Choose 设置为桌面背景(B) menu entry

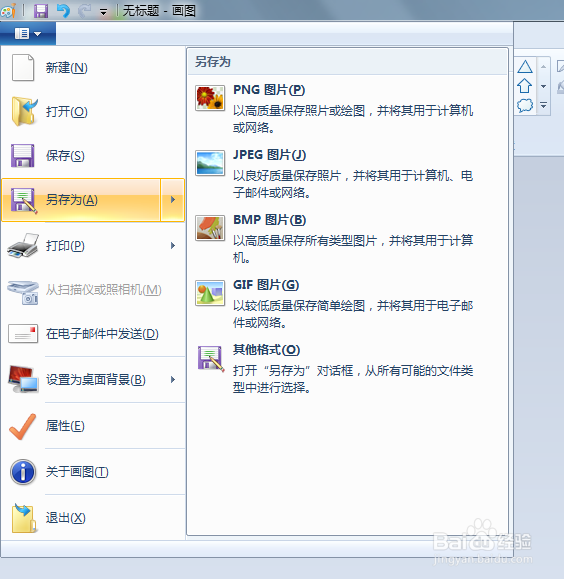[81, 380]
